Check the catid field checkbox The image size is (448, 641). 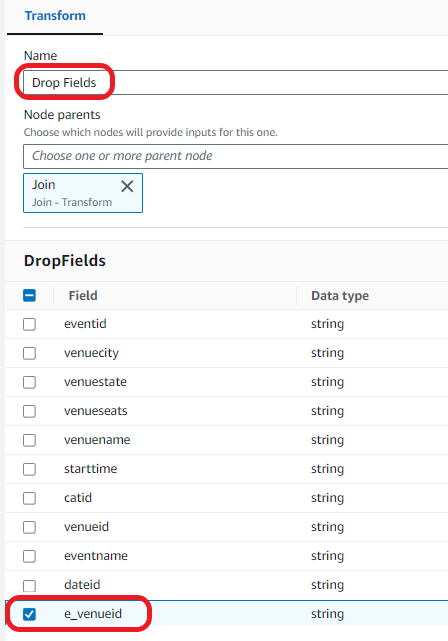click(29, 498)
